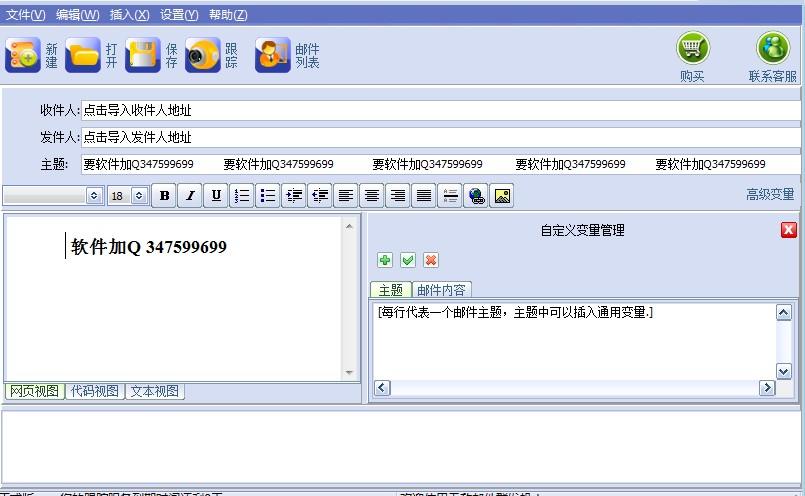Click the editor text 软件加Q 347599699
805x496 pixels.
tap(149, 247)
